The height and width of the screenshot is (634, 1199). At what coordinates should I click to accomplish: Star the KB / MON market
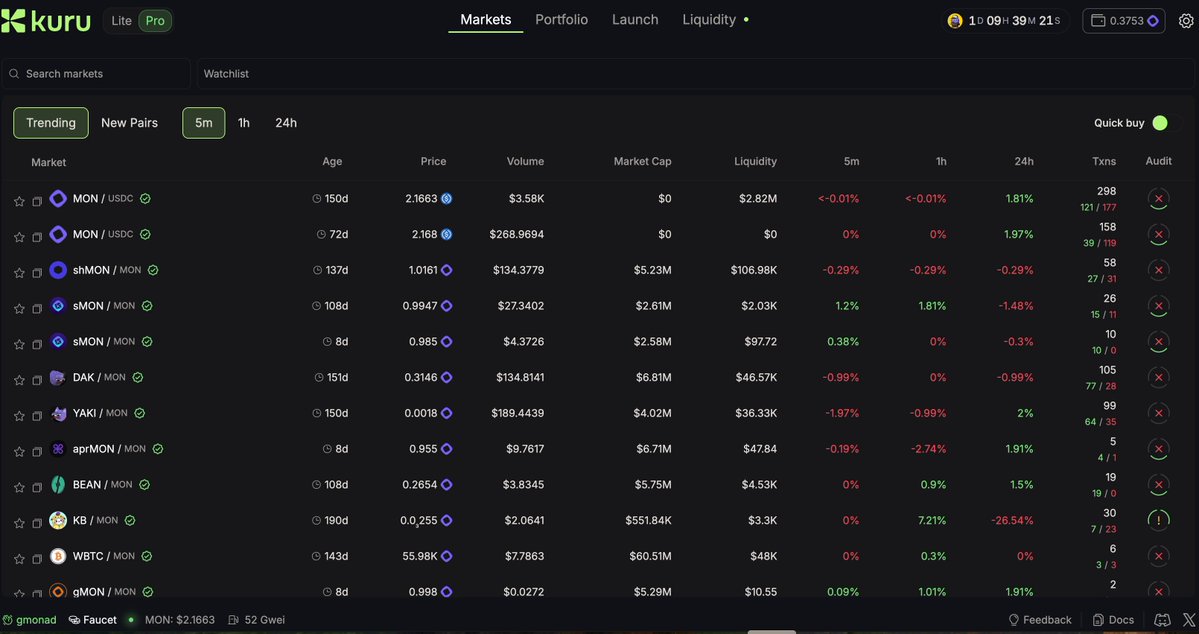coord(19,523)
